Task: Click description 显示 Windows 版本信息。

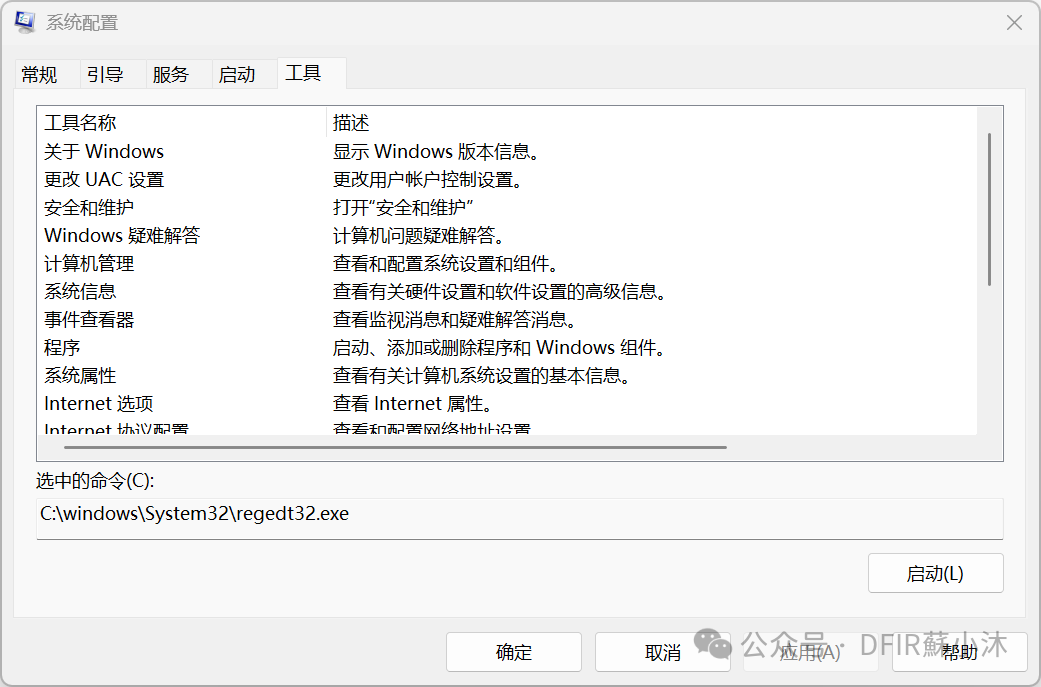Action: point(436,151)
